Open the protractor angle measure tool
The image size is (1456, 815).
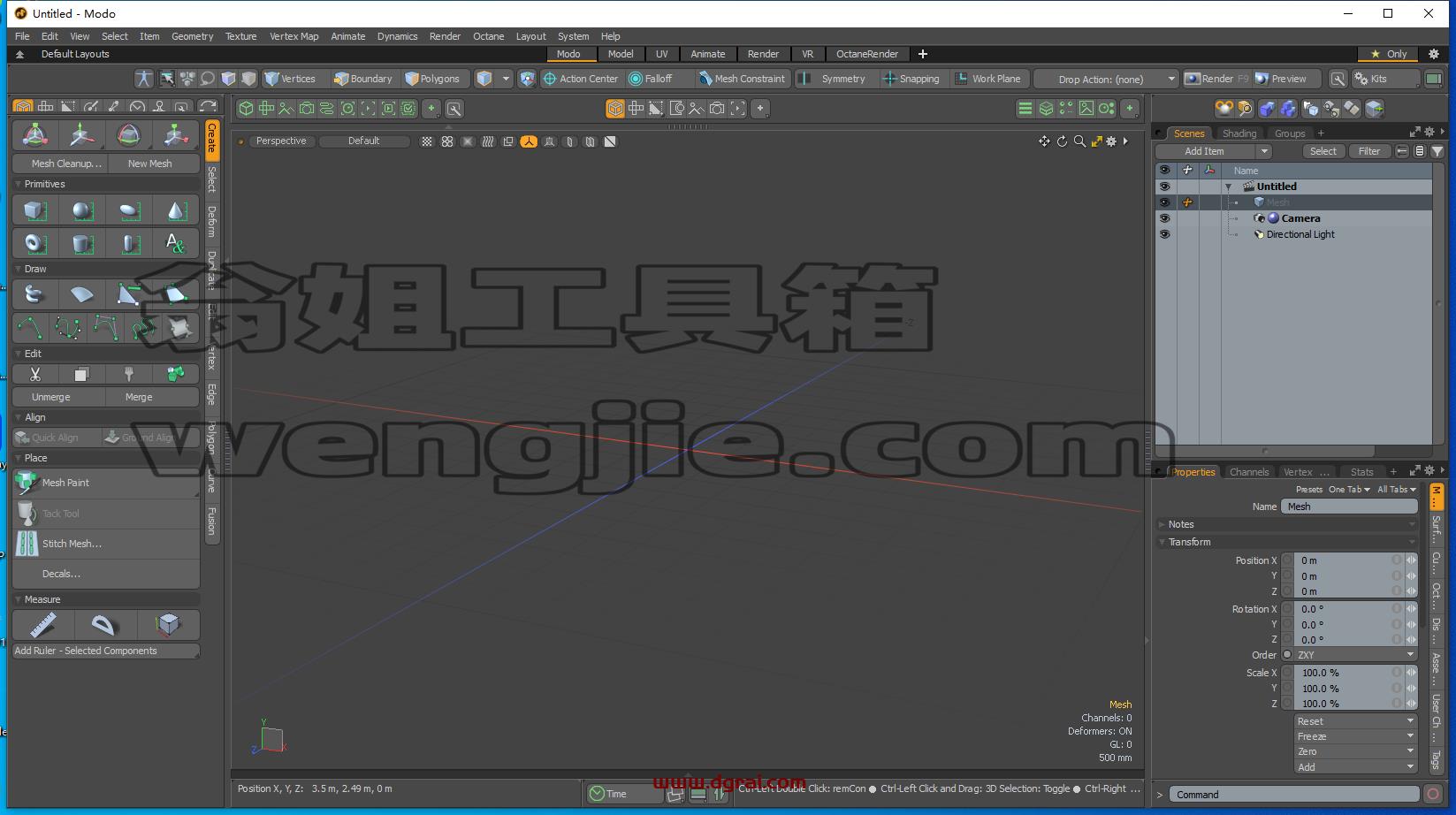104,625
